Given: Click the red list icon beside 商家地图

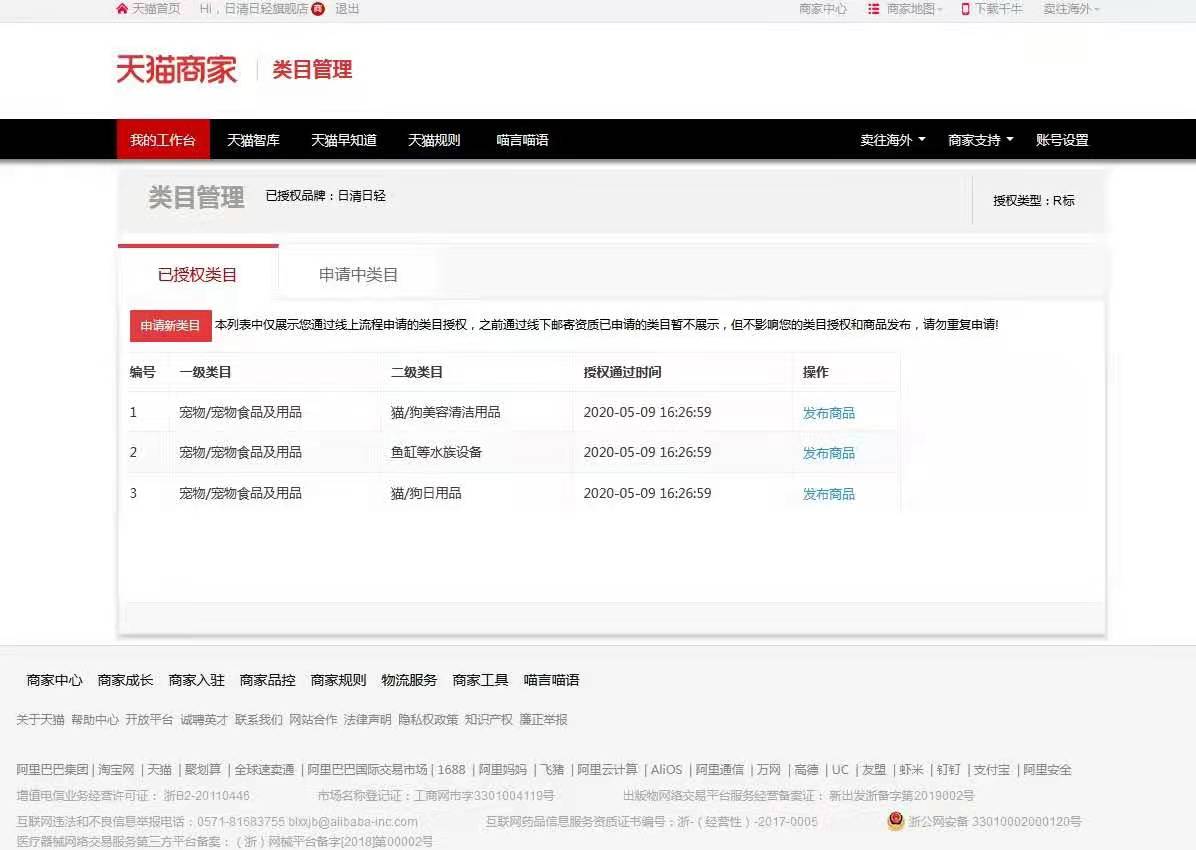Looking at the screenshot, I should click(x=873, y=8).
